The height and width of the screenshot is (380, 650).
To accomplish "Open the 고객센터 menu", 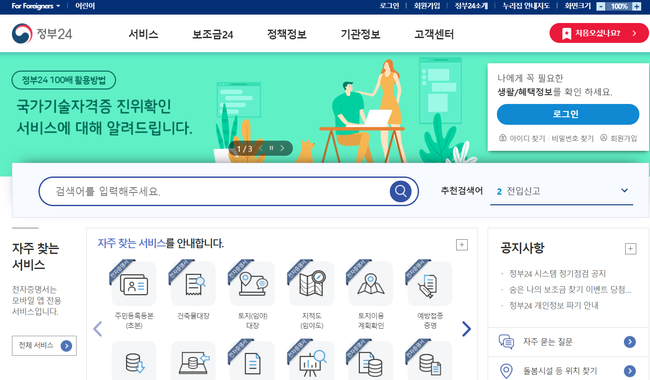I will [x=434, y=34].
